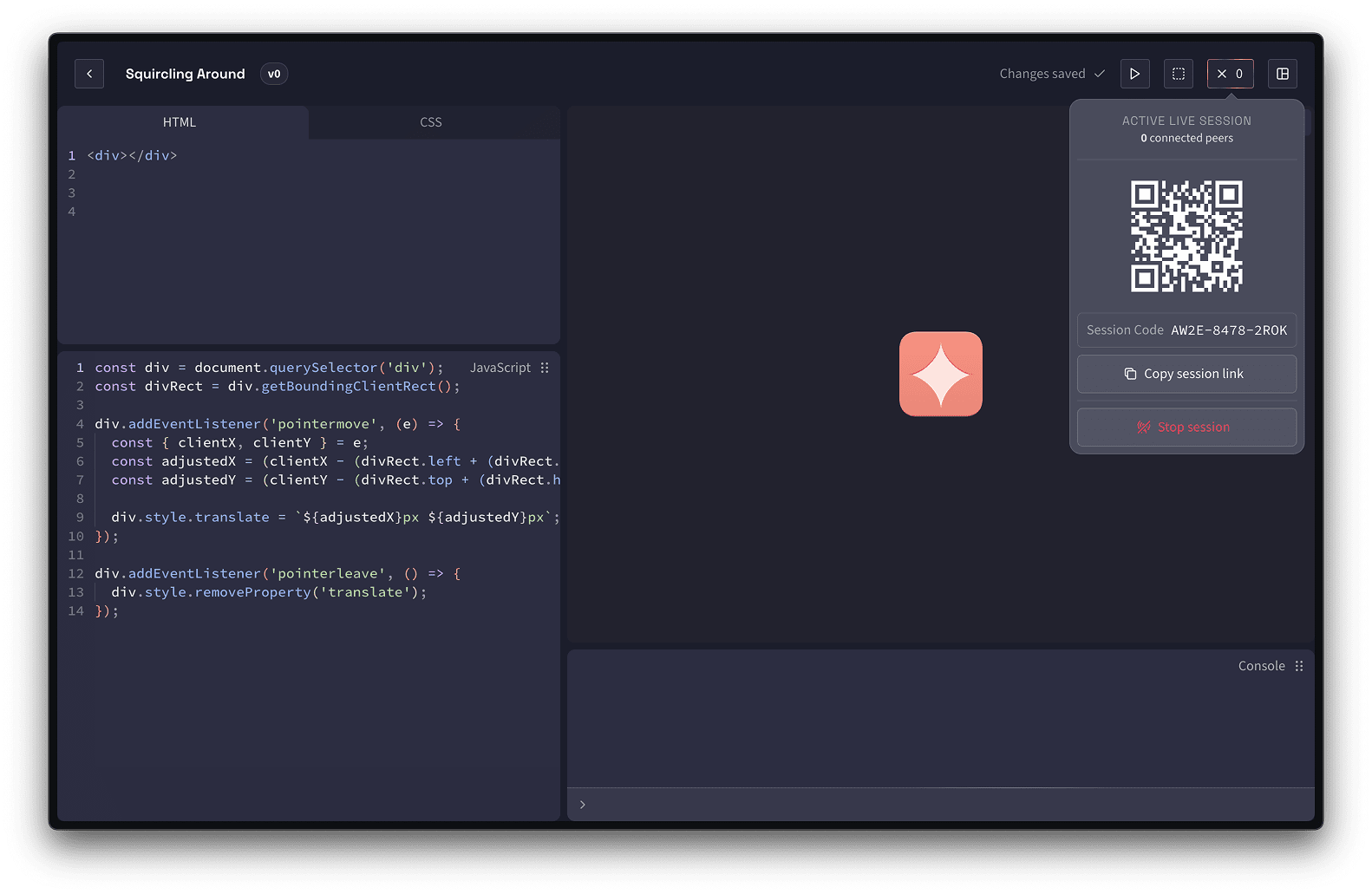1372x894 pixels.
Task: Grab the JavaScript panel drag handle dots
Action: (x=545, y=368)
